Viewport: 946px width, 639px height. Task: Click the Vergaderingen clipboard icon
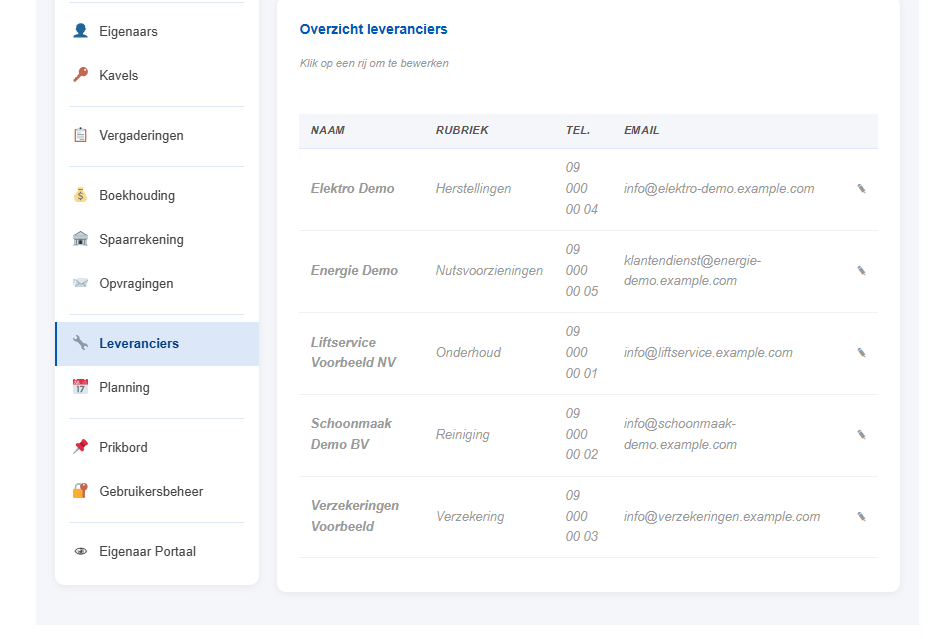tap(80, 135)
